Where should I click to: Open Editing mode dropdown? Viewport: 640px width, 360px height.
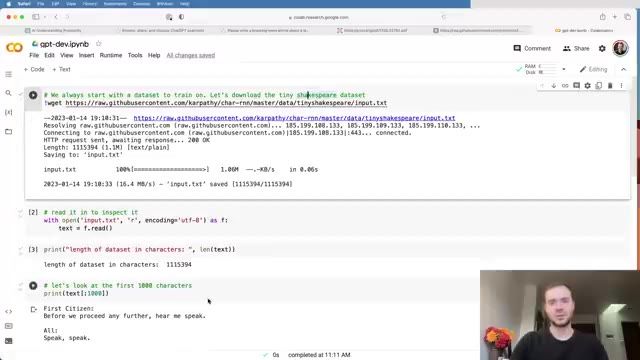pyautogui.click(x=593, y=69)
